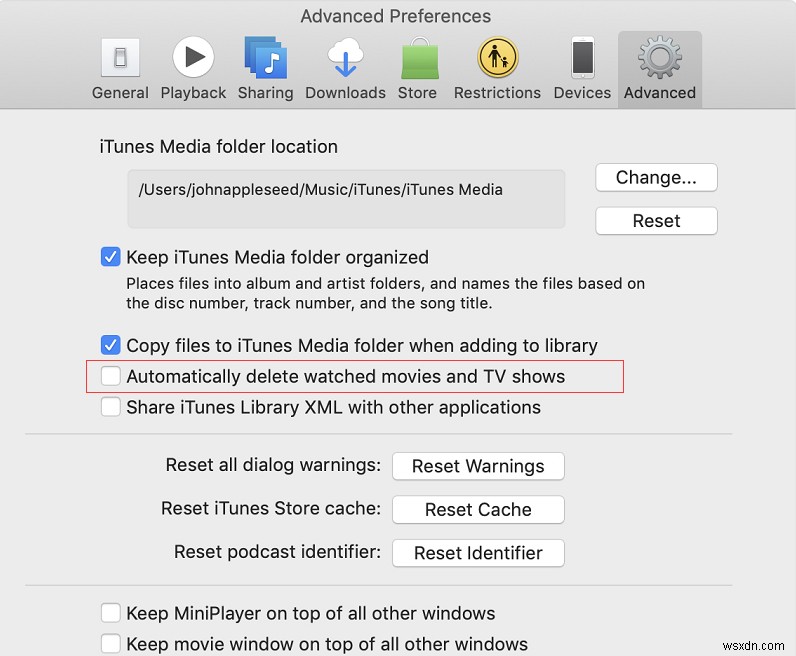
Task: Click the 'Advanced Preferences' window title
Action: click(x=395, y=16)
